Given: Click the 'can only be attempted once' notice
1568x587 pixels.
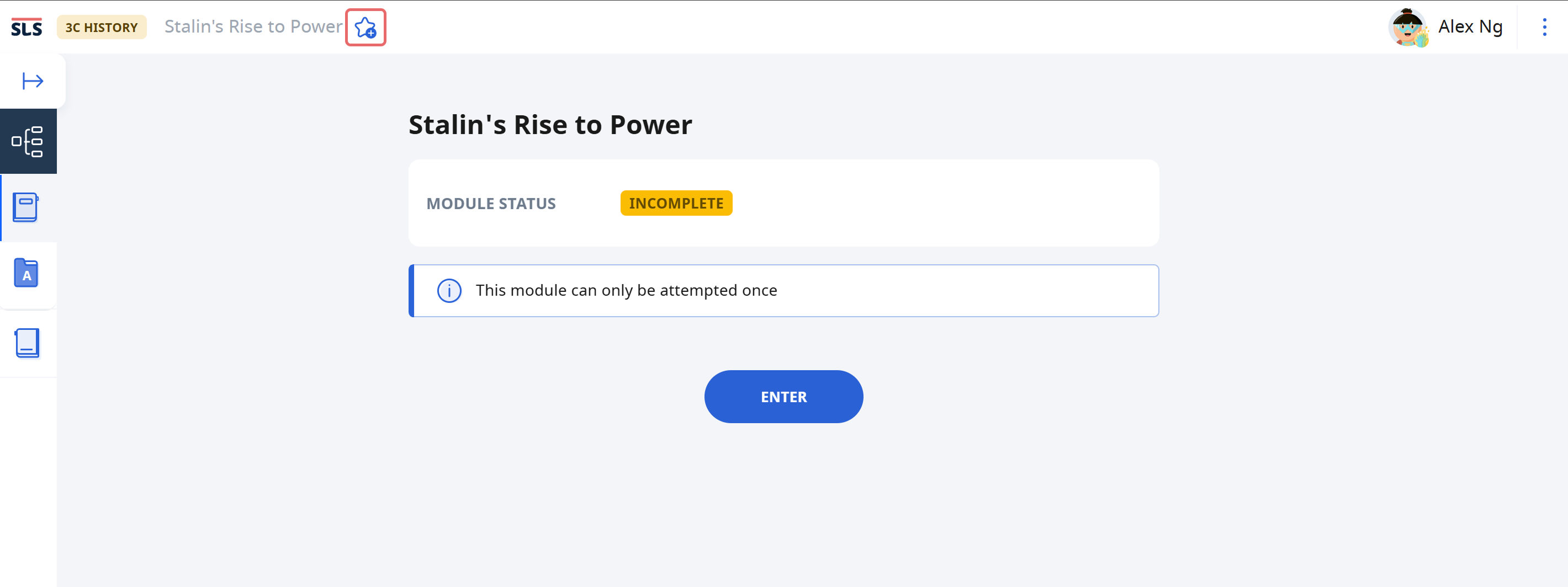Looking at the screenshot, I should click(784, 291).
